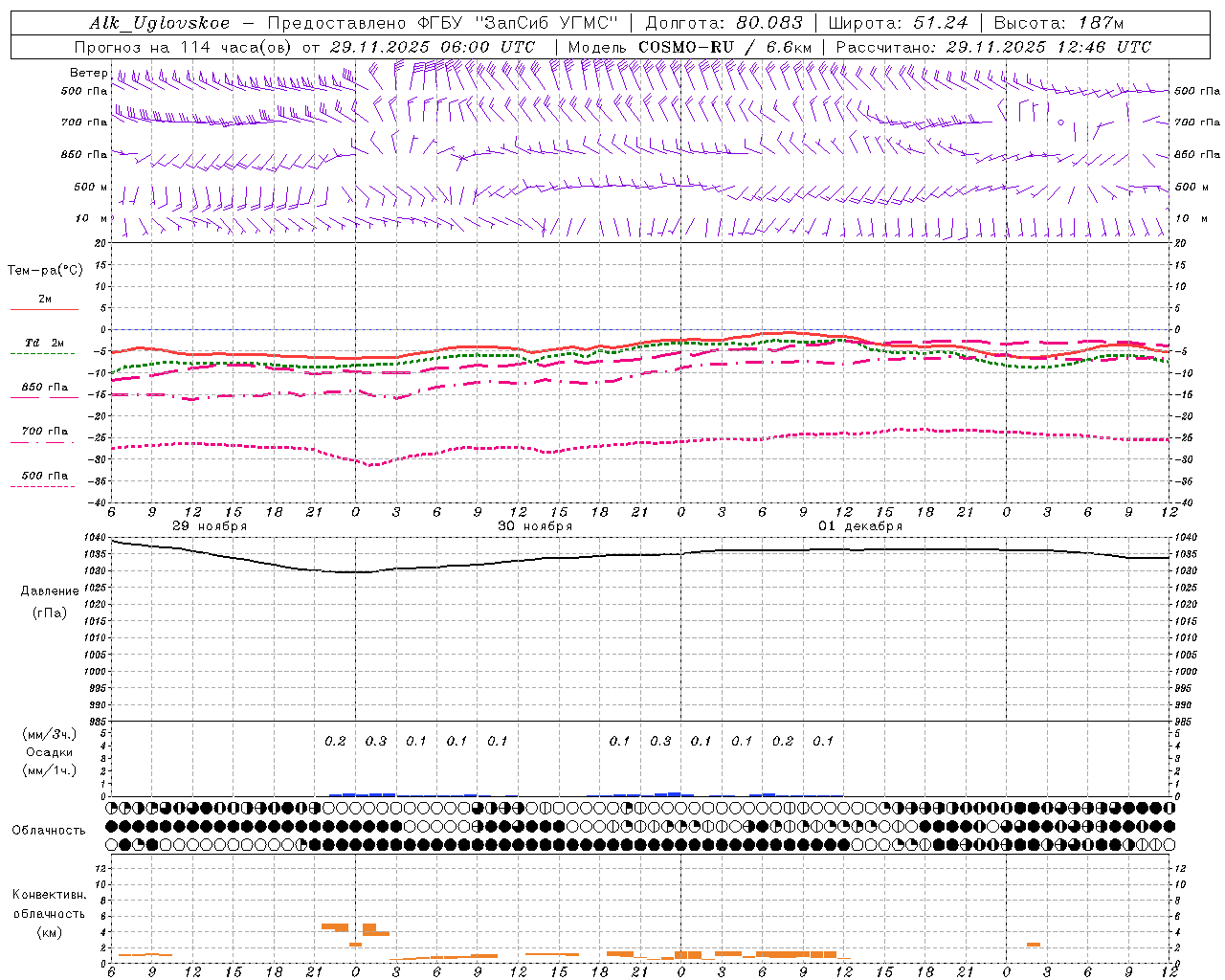Click the Ветер wind panel label
This screenshot has height=980, width=1225.
click(88, 73)
